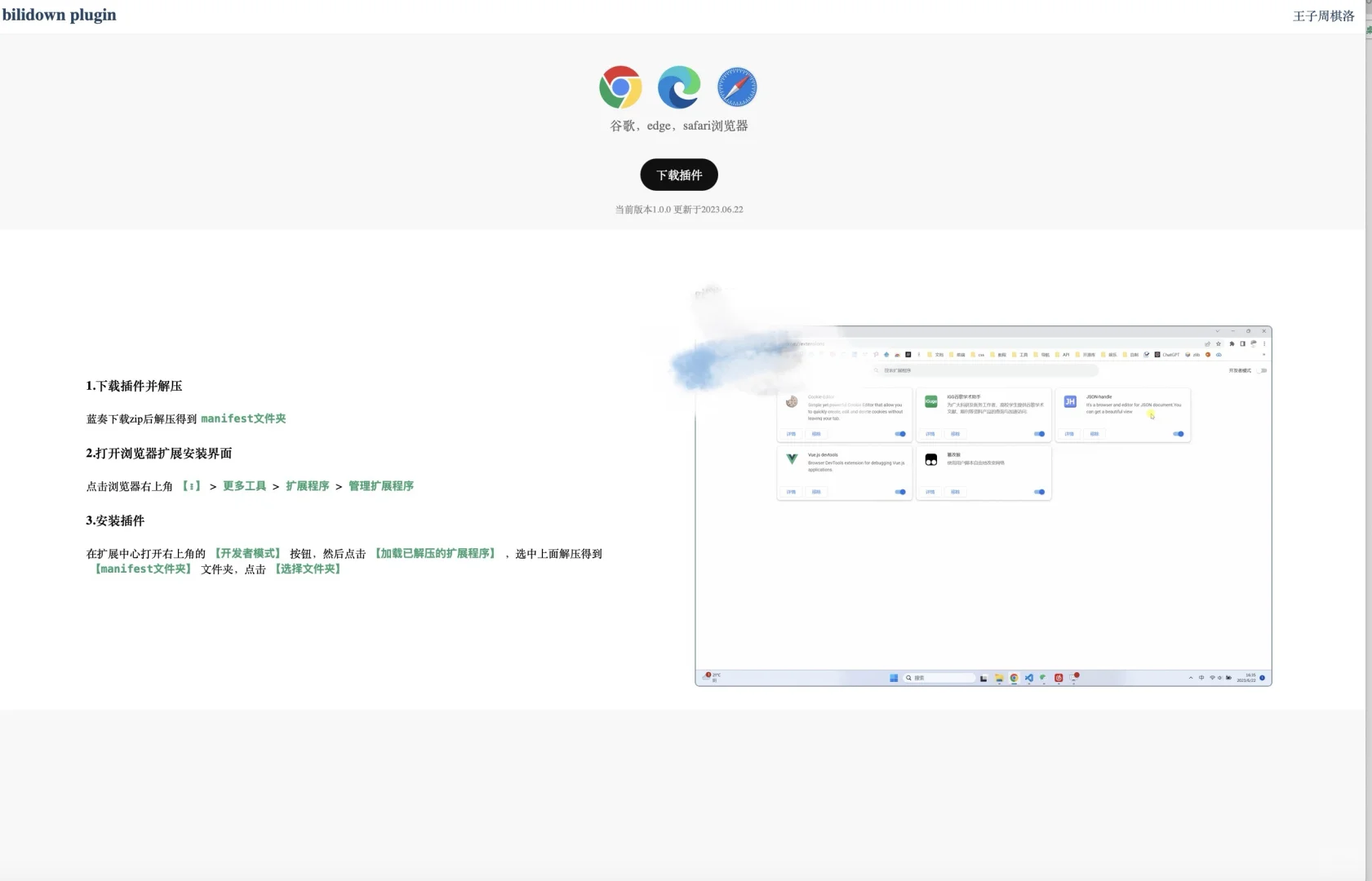
Task: Click the weather widget in the demo taskbar
Action: [x=713, y=677]
